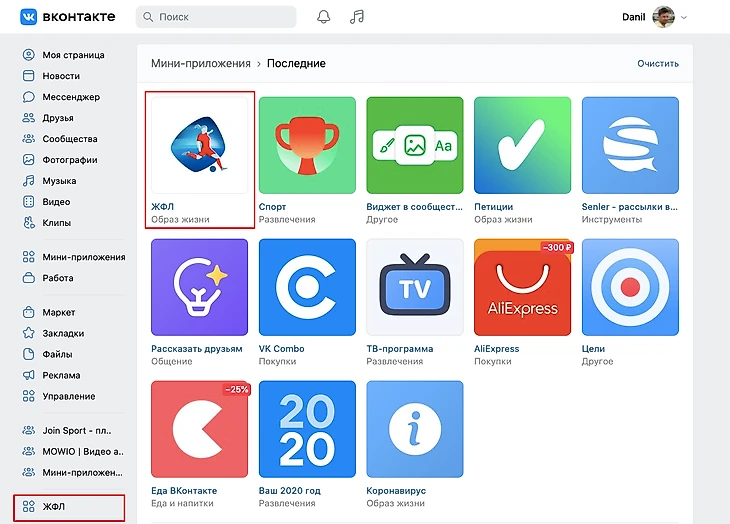Click the VK Combo title text
This screenshot has height=524, width=730.
[282, 349]
